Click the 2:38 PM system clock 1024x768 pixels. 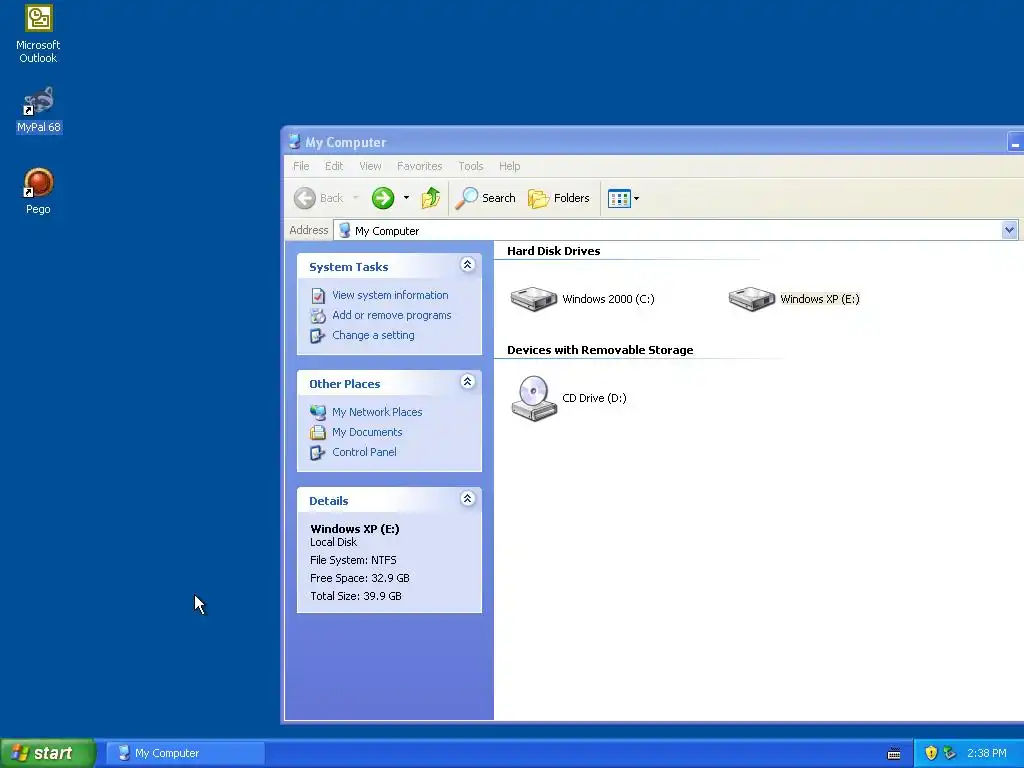(987, 753)
